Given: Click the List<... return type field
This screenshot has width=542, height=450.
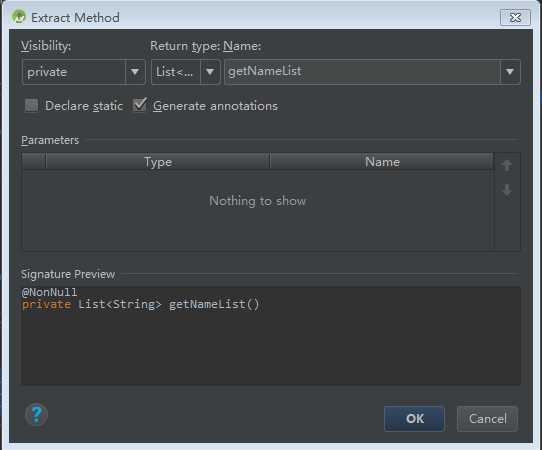Looking at the screenshot, I should point(176,72).
